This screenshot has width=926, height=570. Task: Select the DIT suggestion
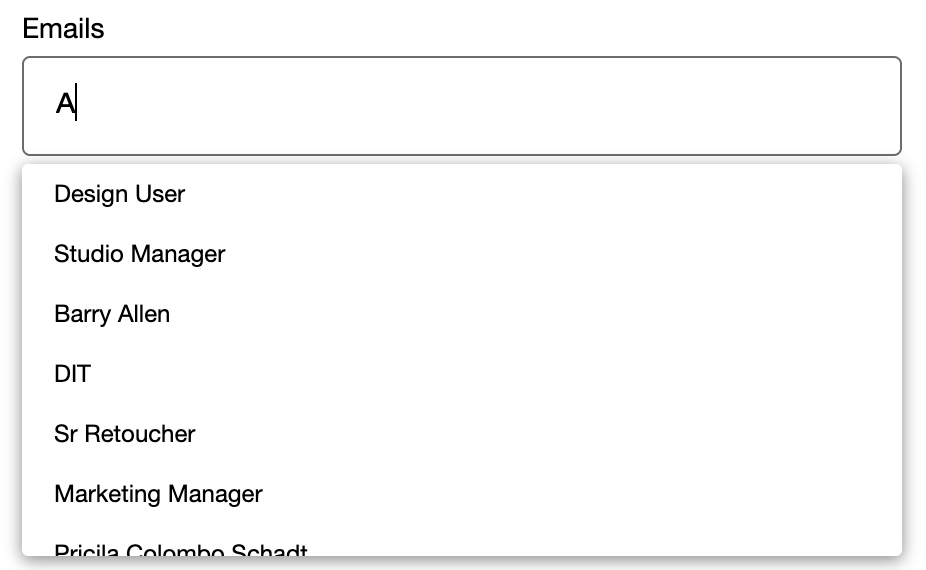coord(462,374)
